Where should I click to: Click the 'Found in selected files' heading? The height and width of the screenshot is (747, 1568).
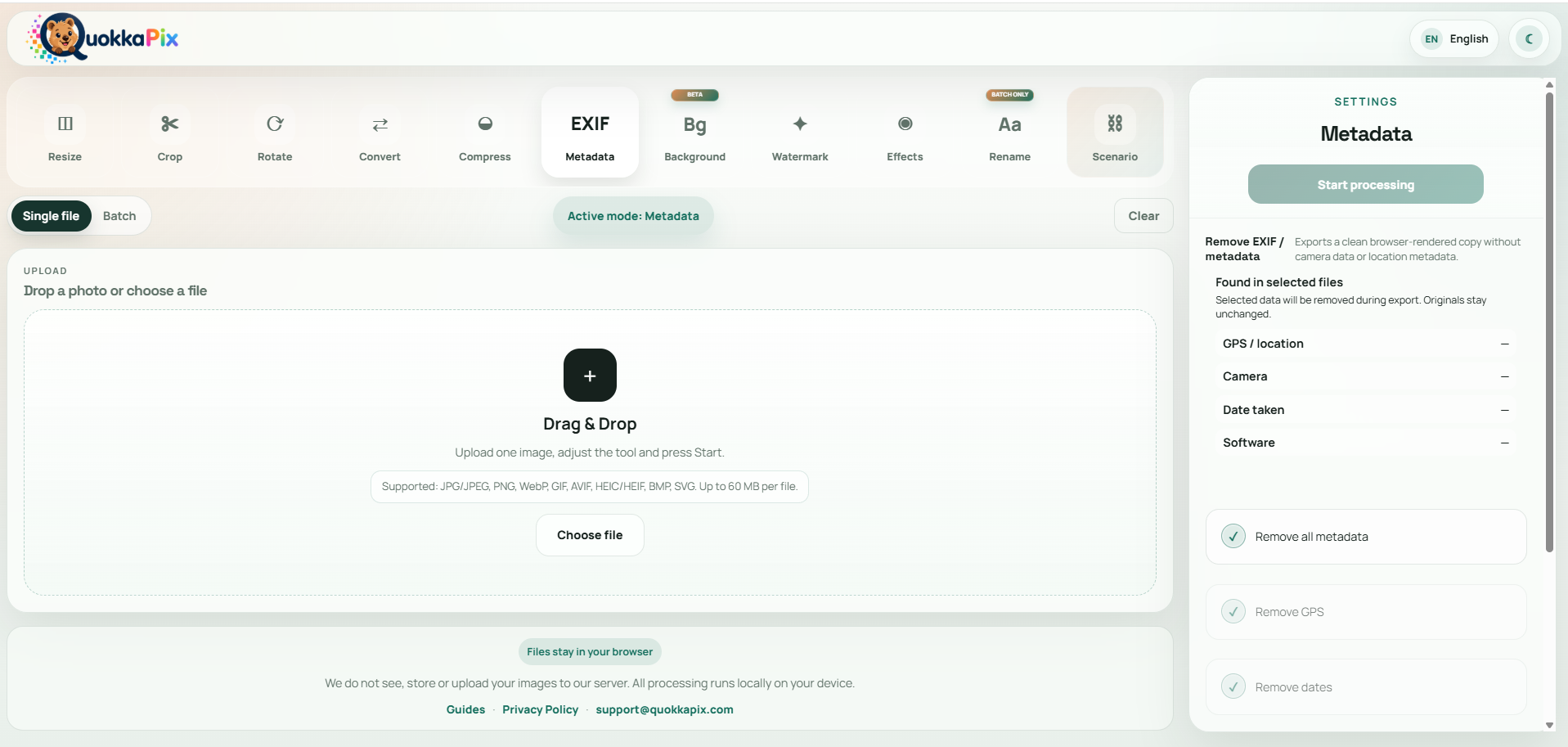coord(1279,282)
